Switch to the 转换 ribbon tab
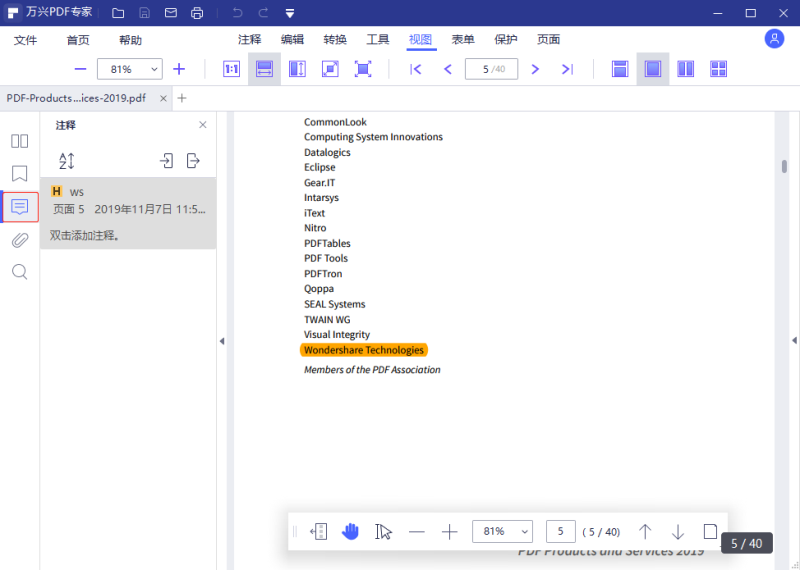 pos(335,39)
